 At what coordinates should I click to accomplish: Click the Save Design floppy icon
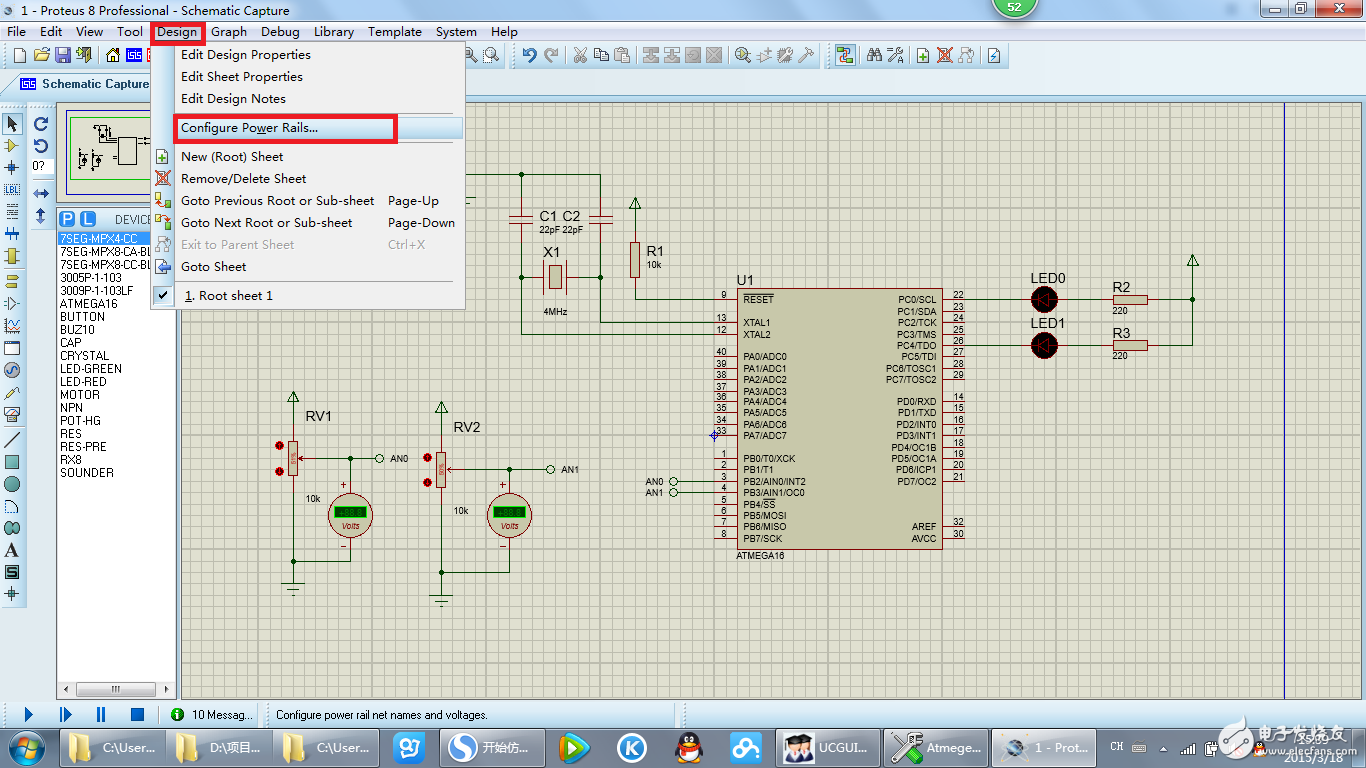click(x=62, y=55)
